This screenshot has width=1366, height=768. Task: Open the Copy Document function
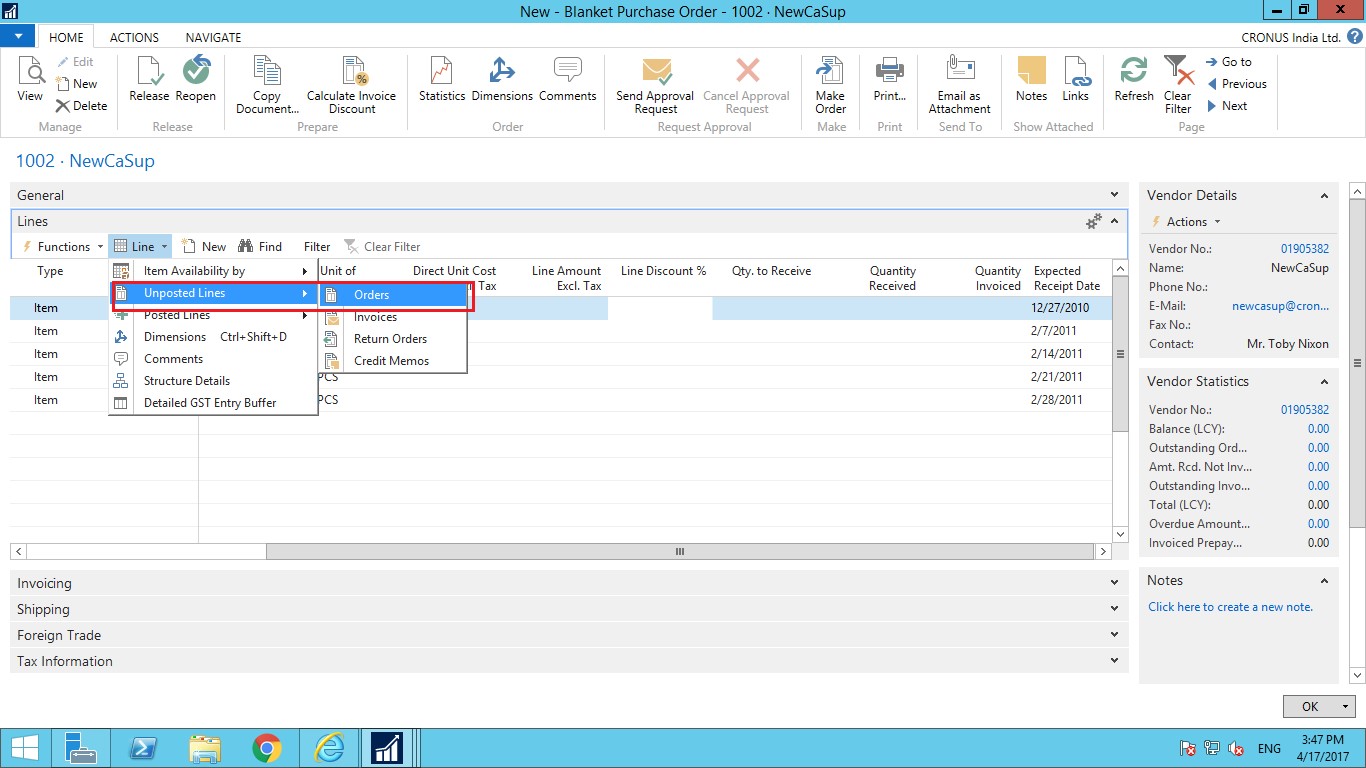click(x=267, y=85)
